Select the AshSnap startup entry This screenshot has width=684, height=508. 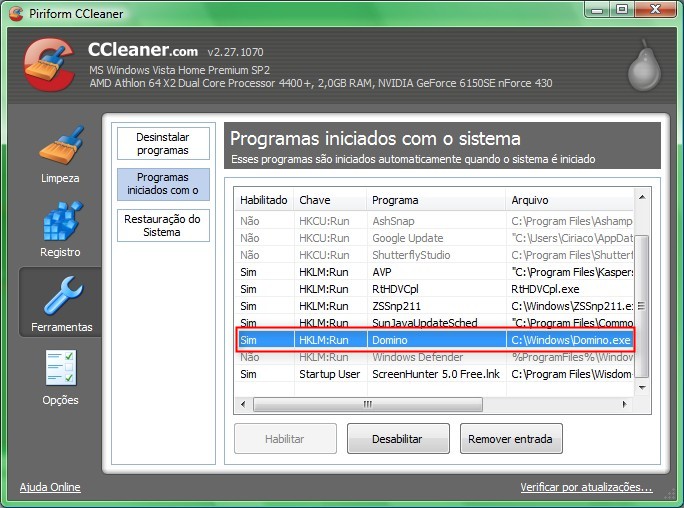(x=434, y=221)
